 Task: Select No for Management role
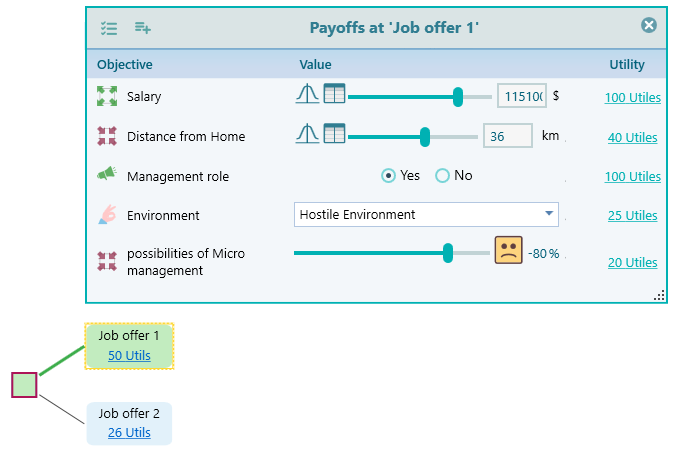click(443, 176)
